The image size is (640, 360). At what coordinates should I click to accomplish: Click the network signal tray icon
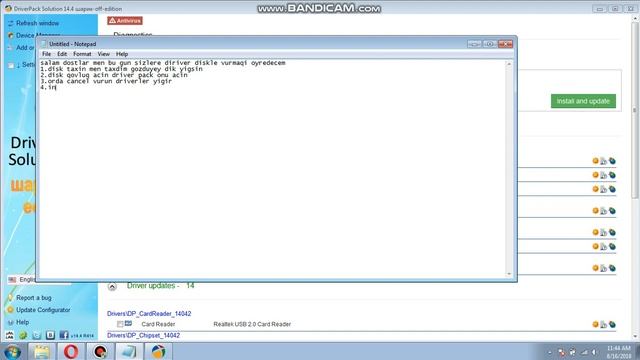pos(584,352)
